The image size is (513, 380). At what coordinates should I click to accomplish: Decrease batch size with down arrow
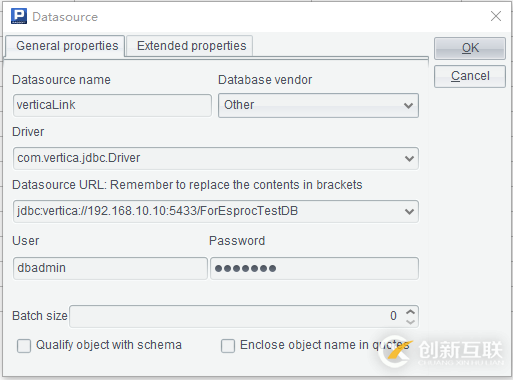(x=410, y=321)
